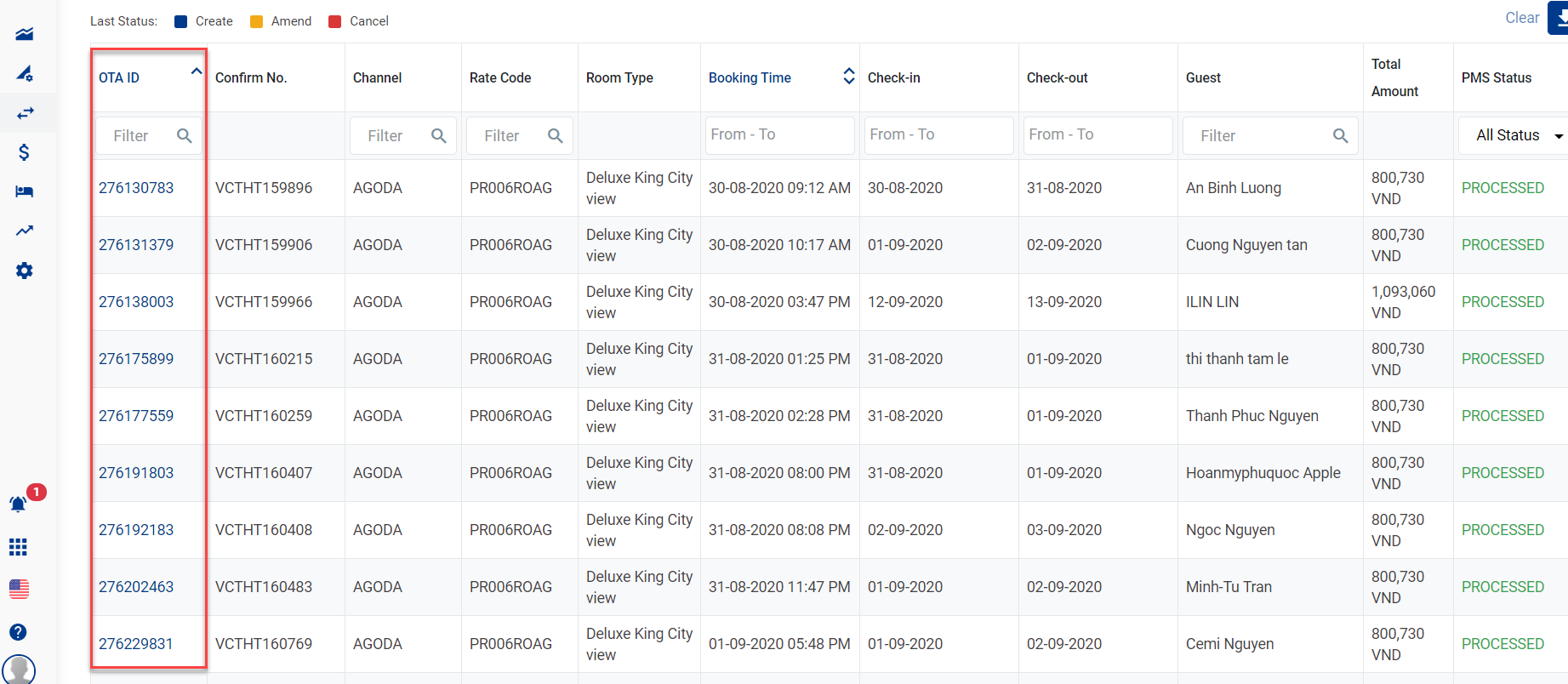Click the swap arrows sidebar icon
The image size is (1568, 684).
[25, 113]
